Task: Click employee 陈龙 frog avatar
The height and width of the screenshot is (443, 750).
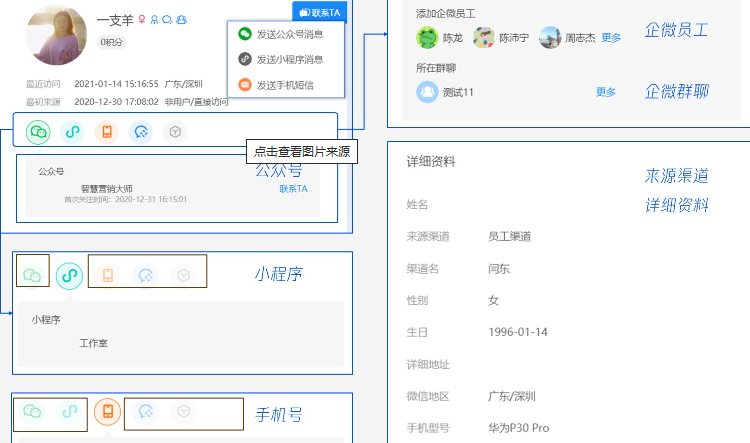Action: [x=427, y=38]
